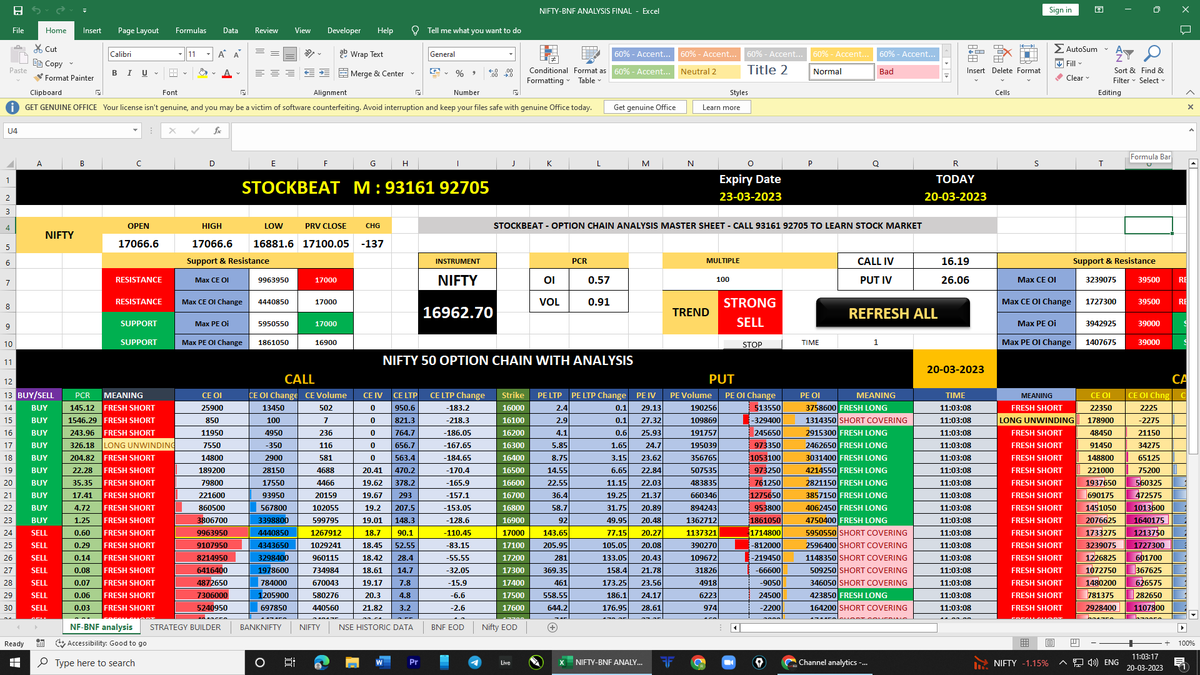Click the Save icon in quick access toolbar

pyautogui.click(x=18, y=10)
